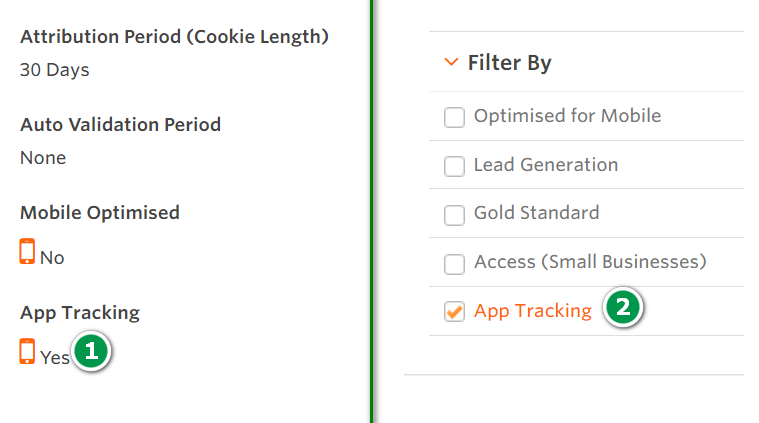The height and width of the screenshot is (423, 759).
Task: Click the phone icon beside App Tracking "Yes"
Action: [27, 351]
